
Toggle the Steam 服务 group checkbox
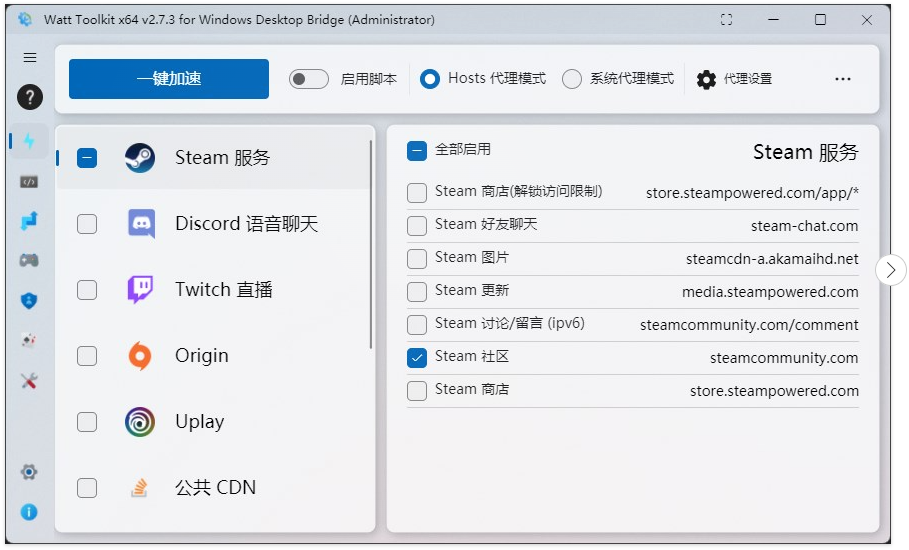[87, 158]
